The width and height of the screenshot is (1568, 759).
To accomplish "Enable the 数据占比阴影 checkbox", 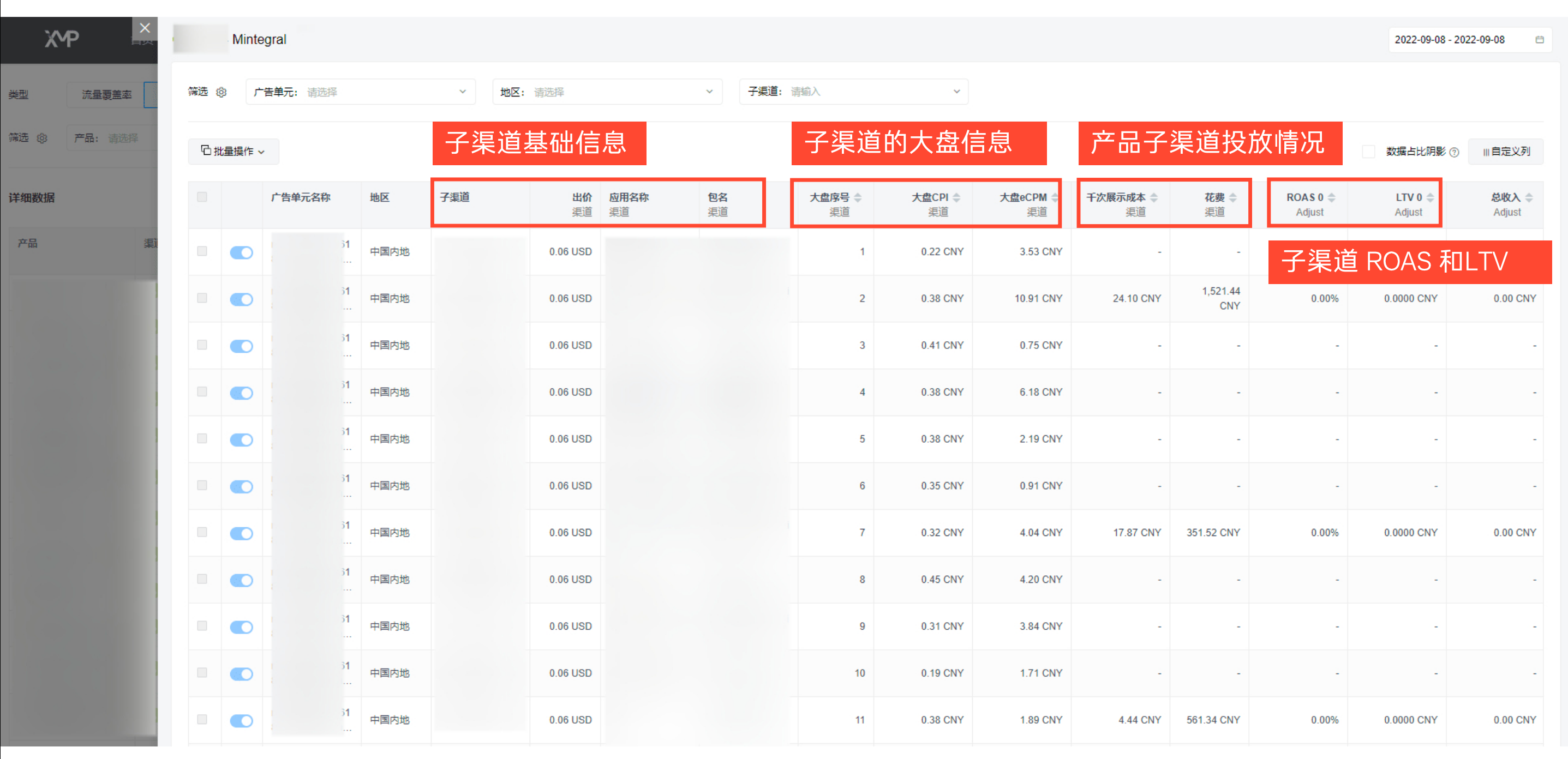I will (1368, 152).
